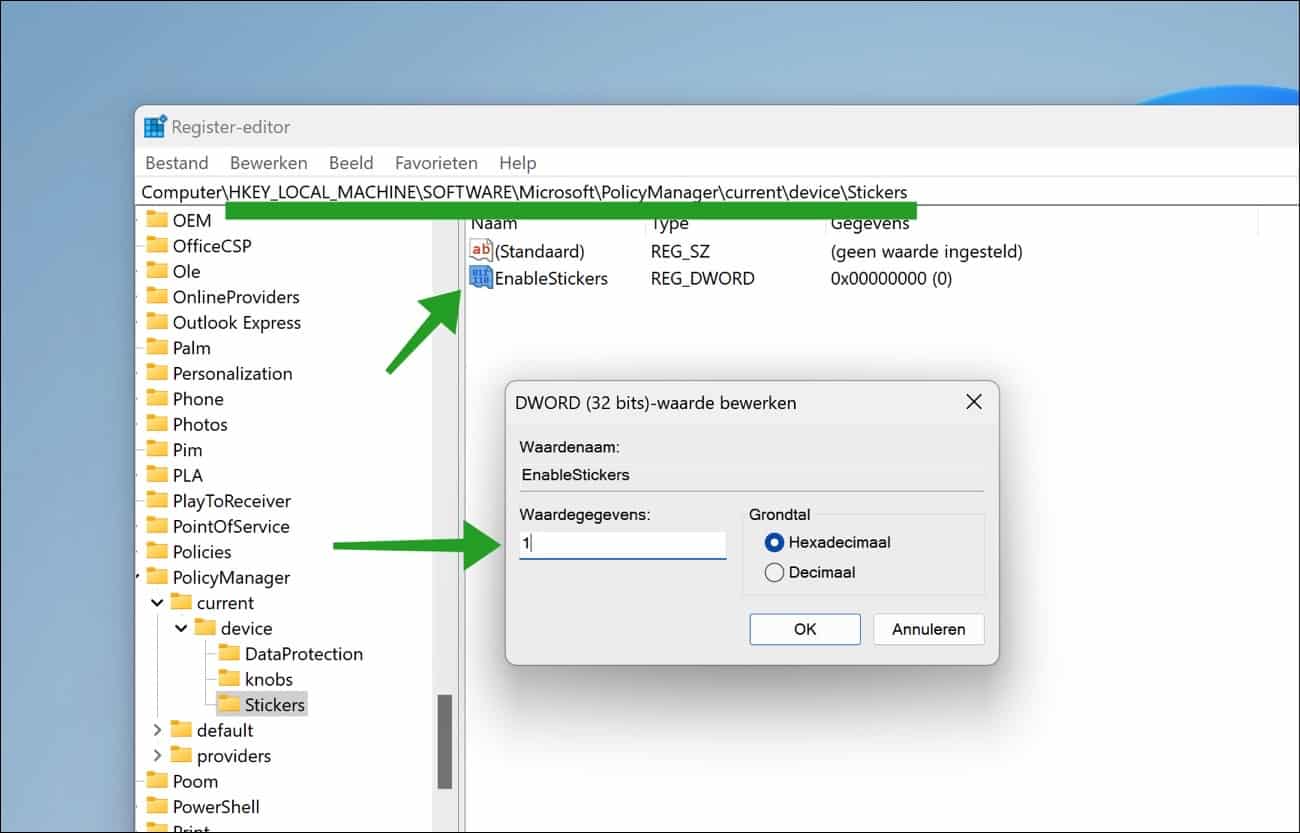Select the DataProtection folder icon
The width and height of the screenshot is (1300, 833).
(229, 654)
